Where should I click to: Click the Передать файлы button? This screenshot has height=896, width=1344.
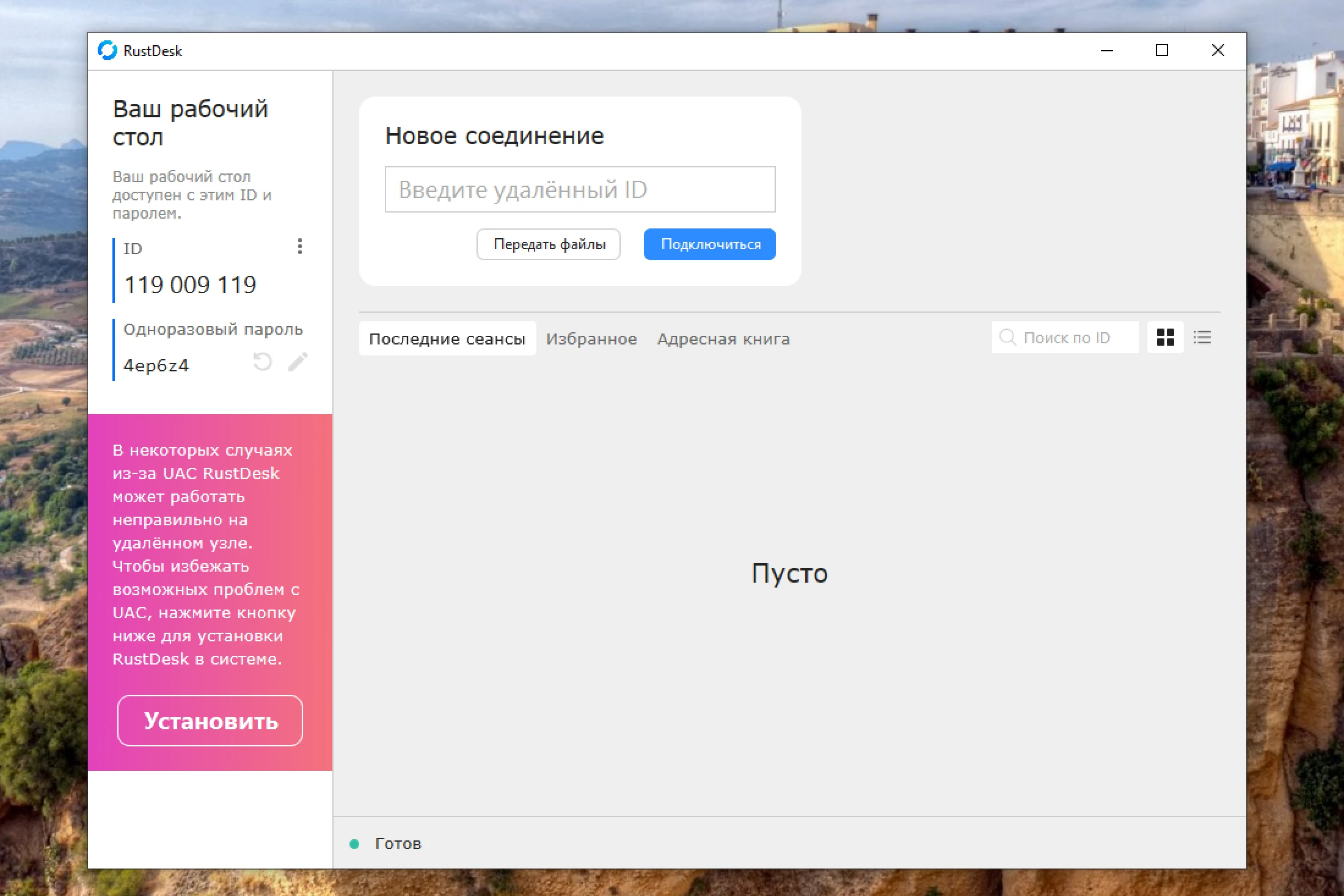point(549,244)
